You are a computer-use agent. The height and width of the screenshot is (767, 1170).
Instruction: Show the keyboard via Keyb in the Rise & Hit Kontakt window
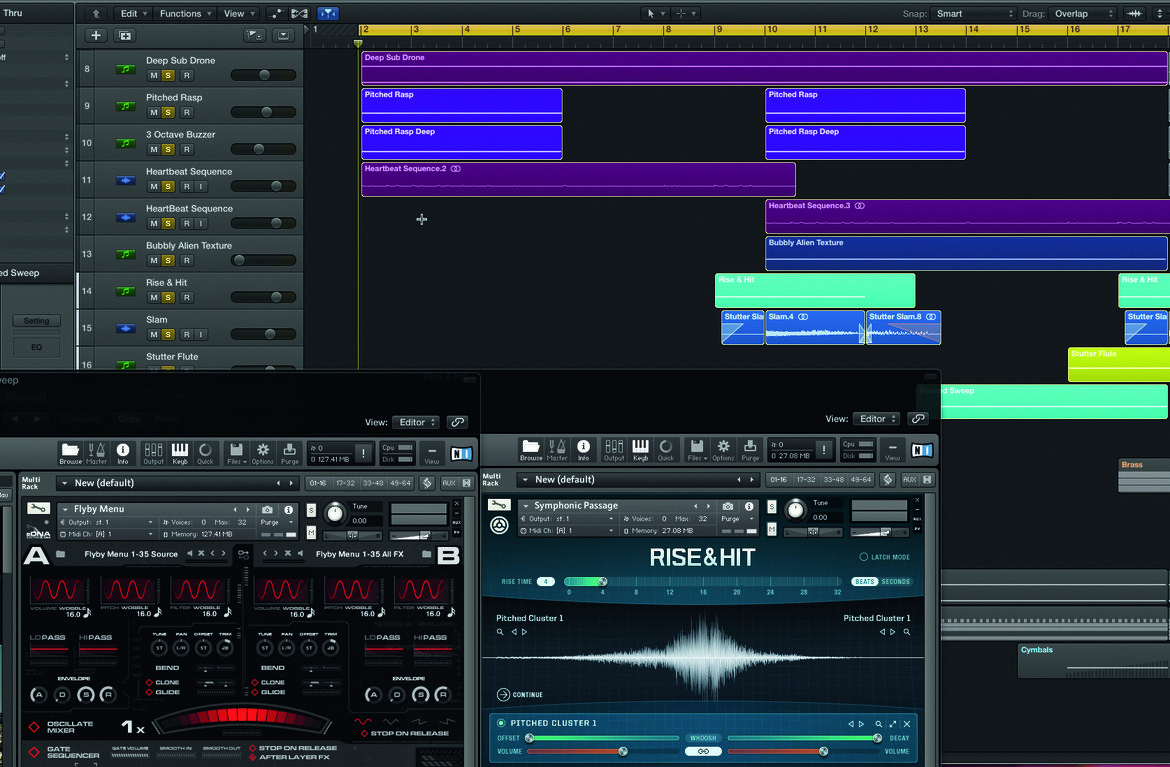tap(640, 450)
